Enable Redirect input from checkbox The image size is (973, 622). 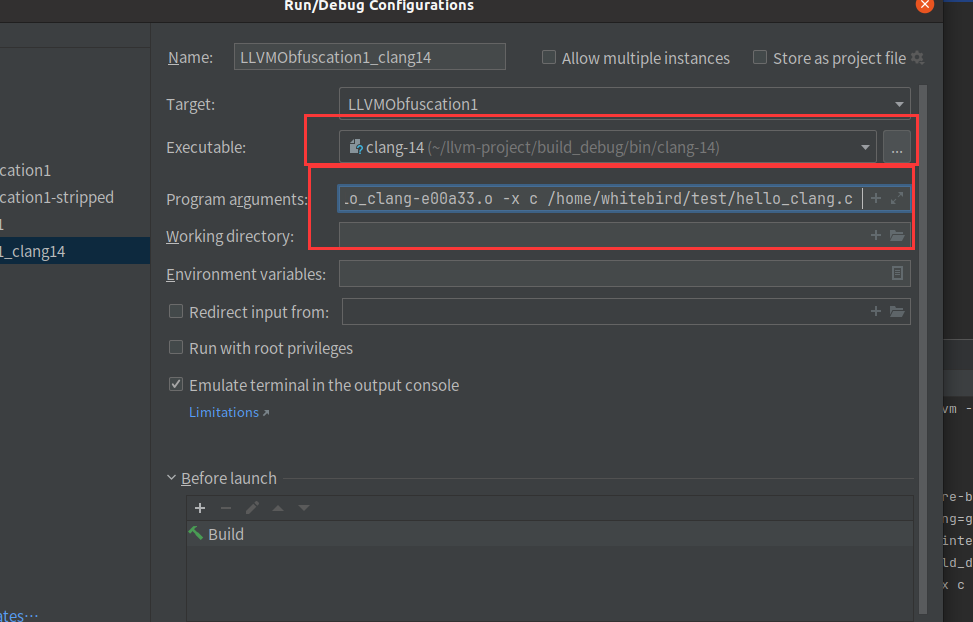coord(176,311)
